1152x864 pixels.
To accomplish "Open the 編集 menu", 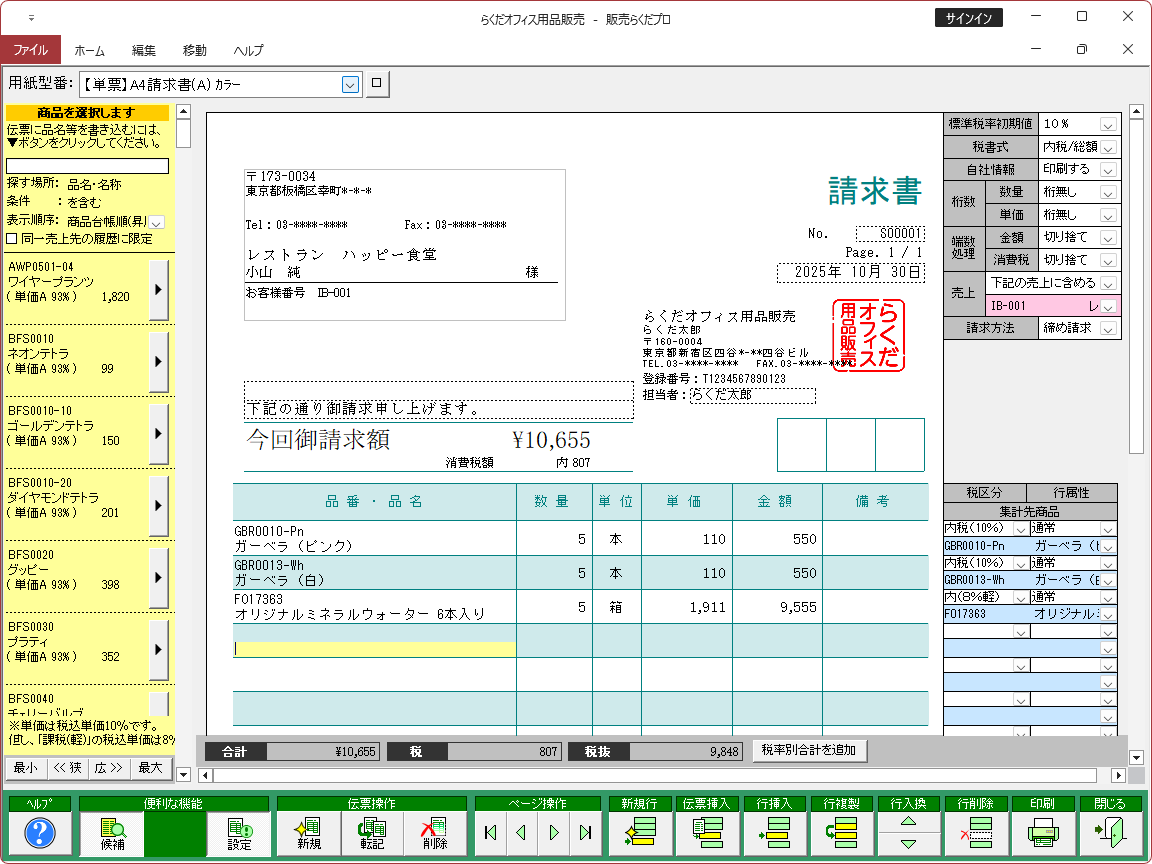I will tap(144, 50).
